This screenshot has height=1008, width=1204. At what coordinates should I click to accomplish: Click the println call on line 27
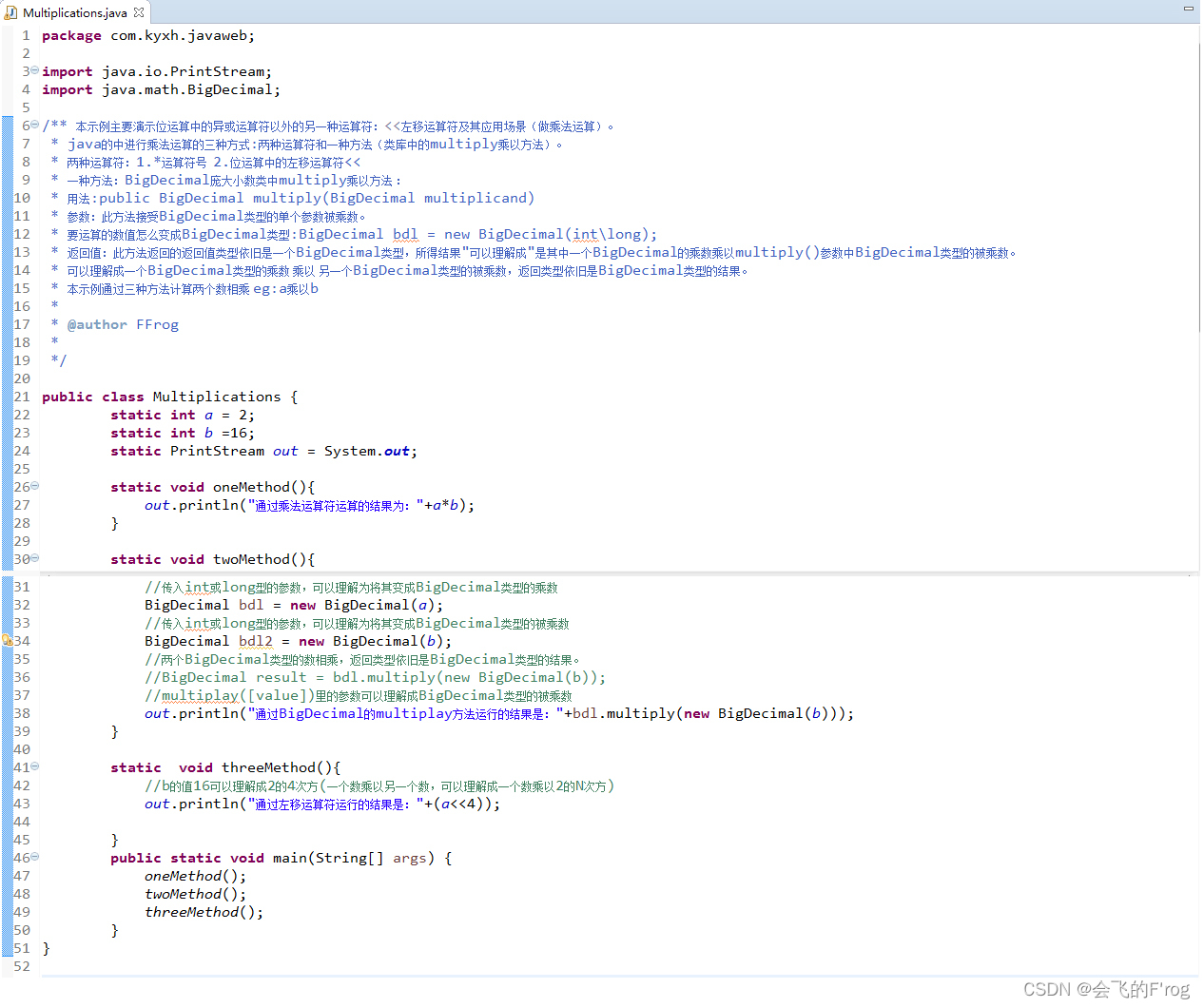309,505
